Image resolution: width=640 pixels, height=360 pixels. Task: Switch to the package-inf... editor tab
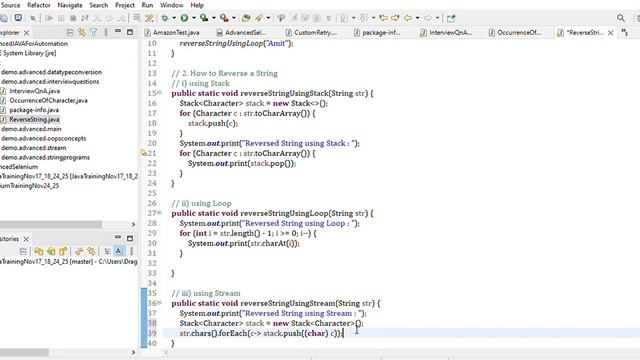click(377, 33)
